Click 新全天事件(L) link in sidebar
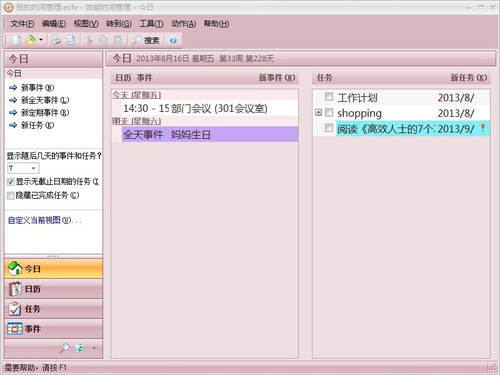Image resolution: width=500 pixels, height=375 pixels. pos(45,100)
